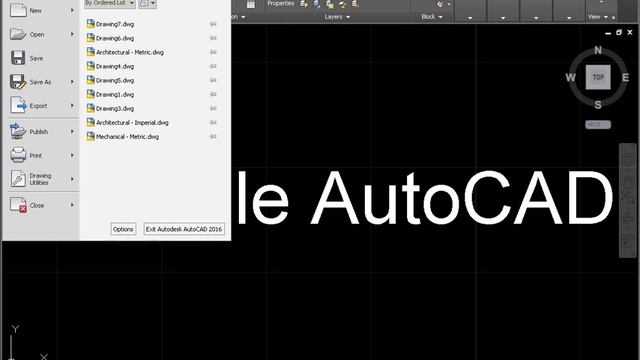This screenshot has width=640, height=360.
Task: Open Drawing Utilities entry
Action: click(x=41, y=179)
